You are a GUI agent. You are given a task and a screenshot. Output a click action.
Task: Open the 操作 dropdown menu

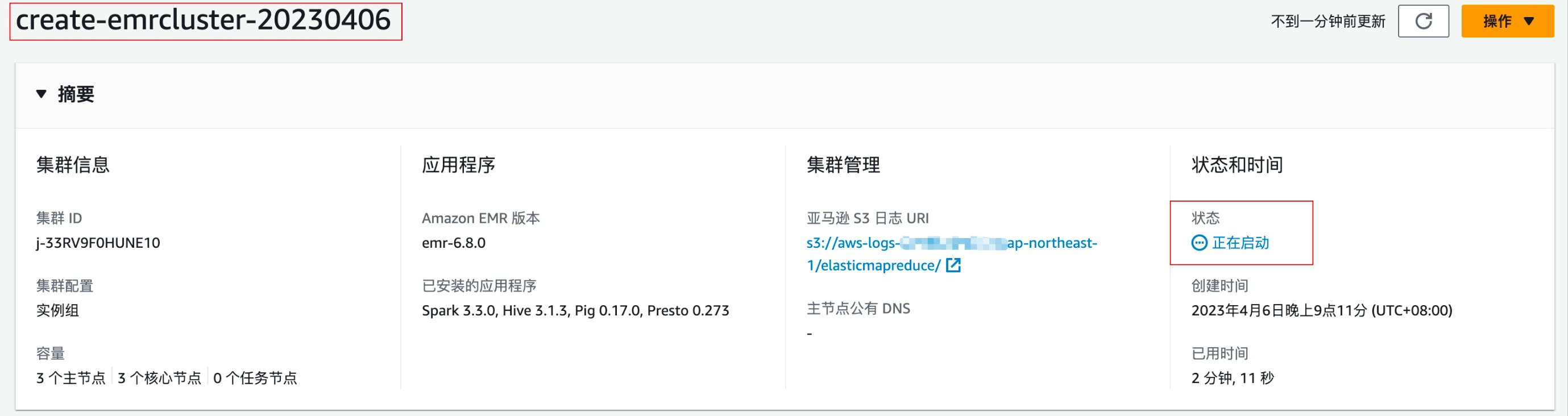pyautogui.click(x=1498, y=21)
